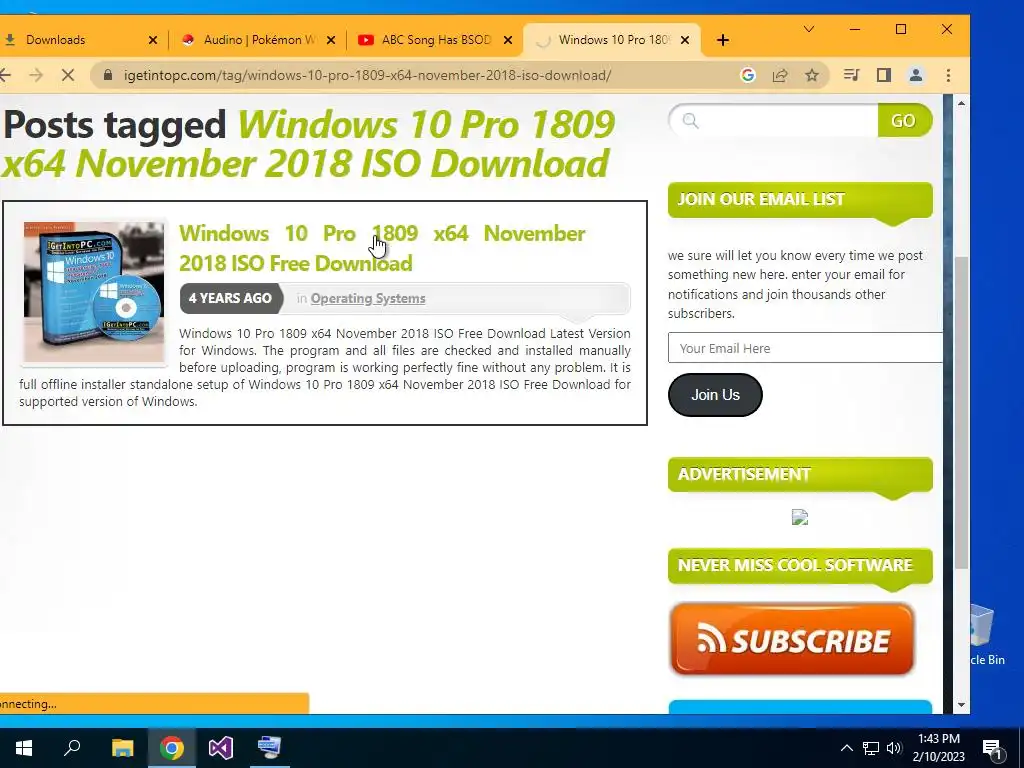View site info via the lock icon
1024x768 pixels.
108,75
